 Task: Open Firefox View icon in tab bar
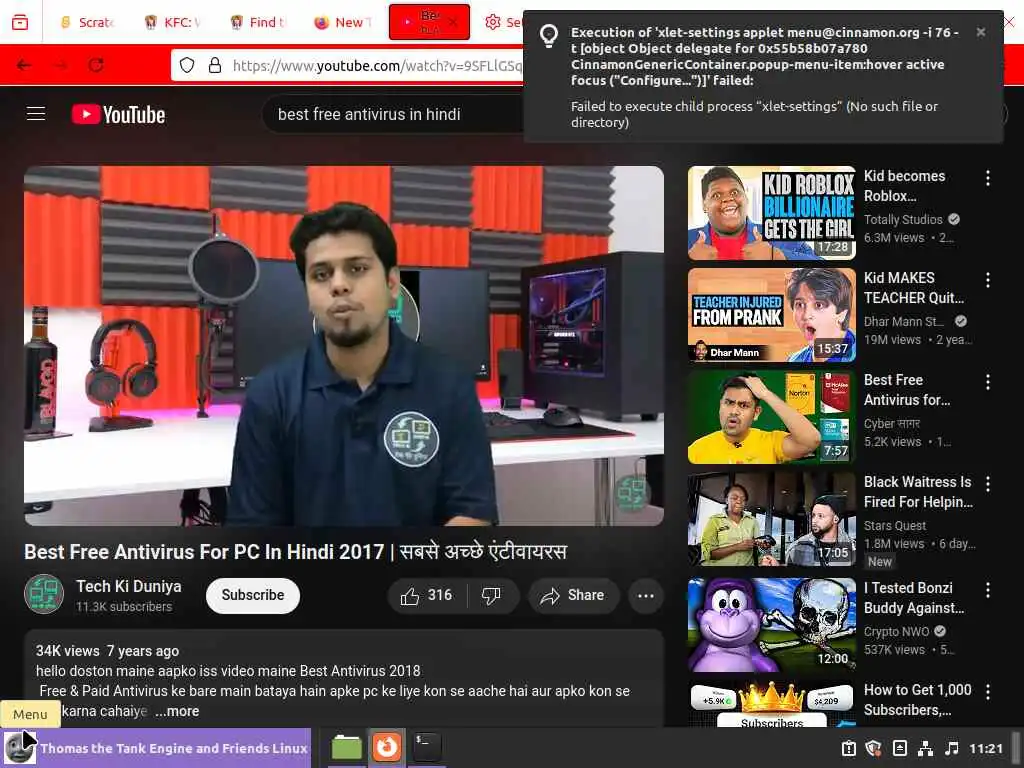click(x=20, y=22)
